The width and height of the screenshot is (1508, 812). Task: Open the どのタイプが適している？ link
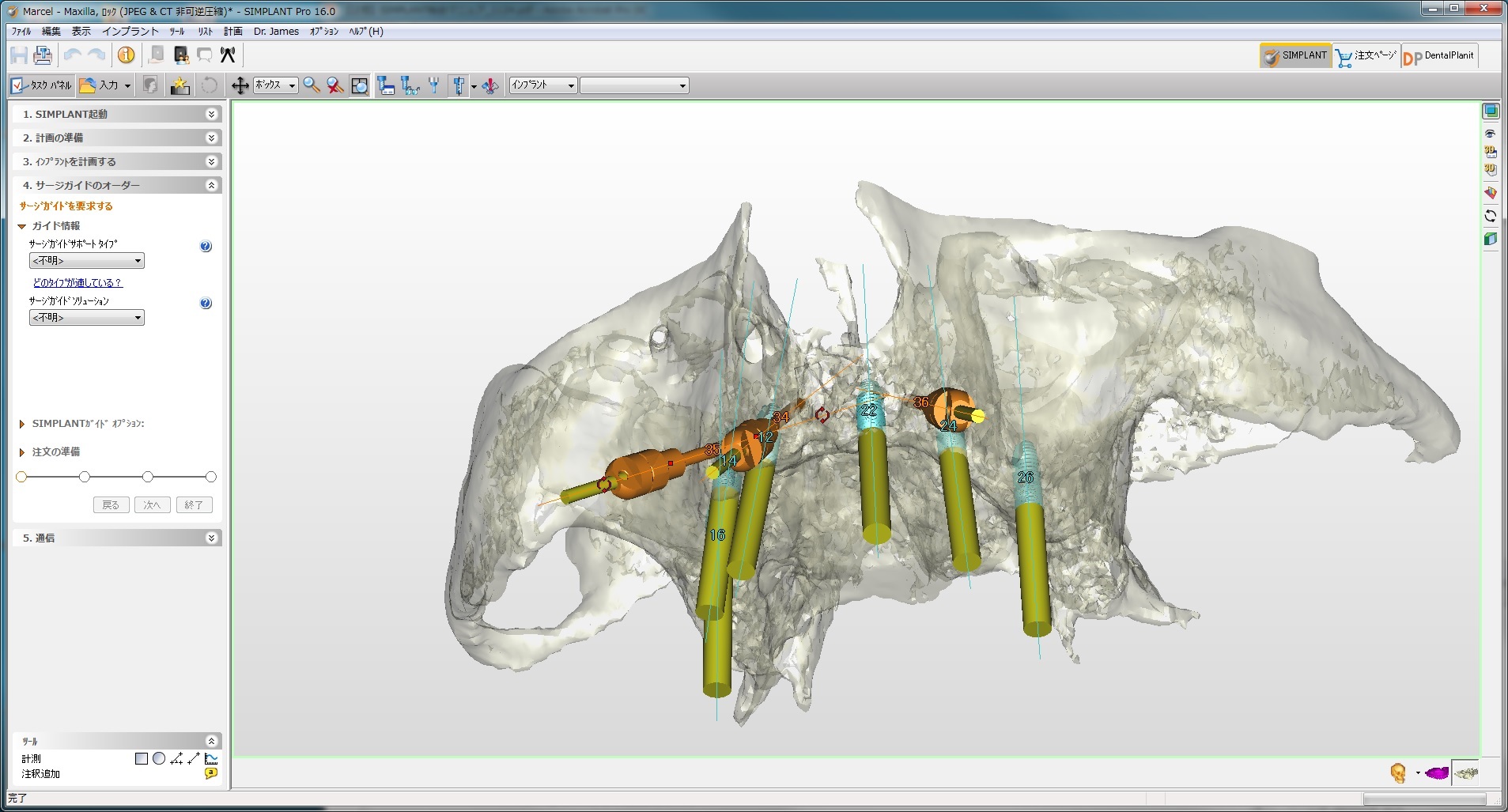coord(77,282)
